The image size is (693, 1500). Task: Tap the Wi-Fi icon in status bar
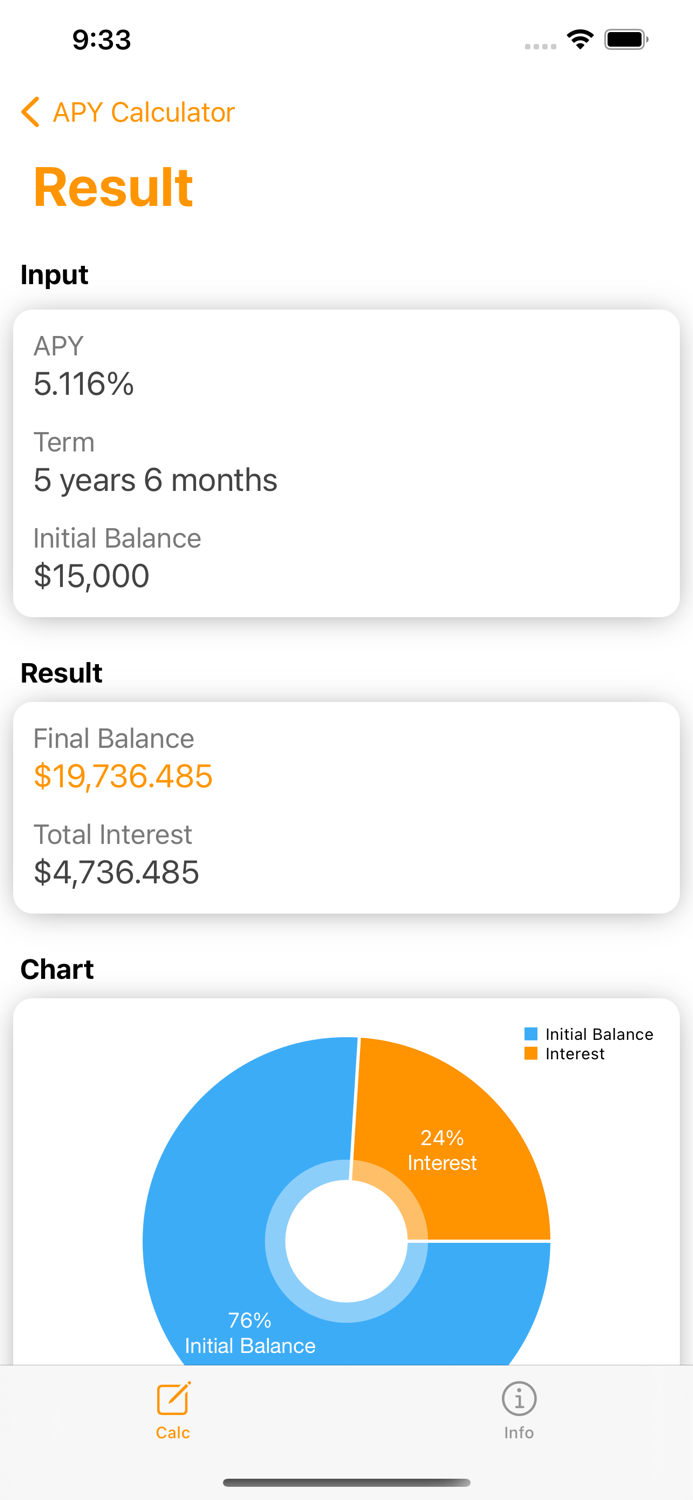point(581,40)
